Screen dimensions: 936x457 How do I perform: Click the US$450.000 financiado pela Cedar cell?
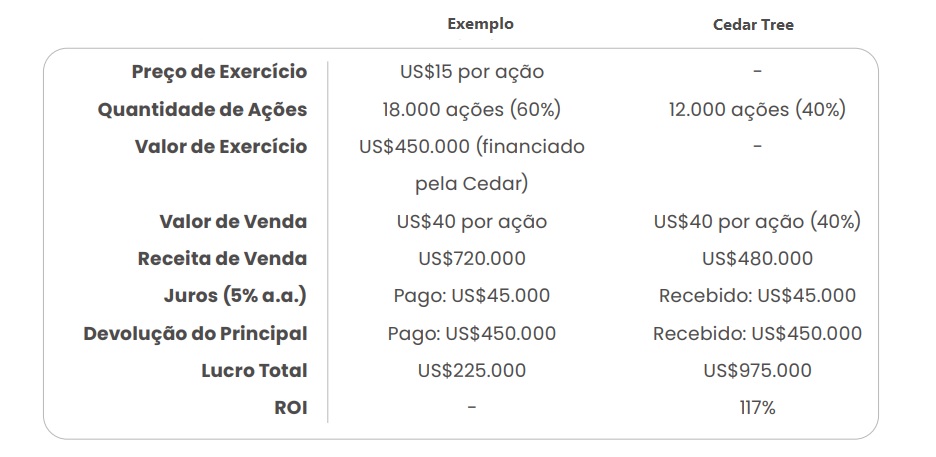click(x=471, y=165)
